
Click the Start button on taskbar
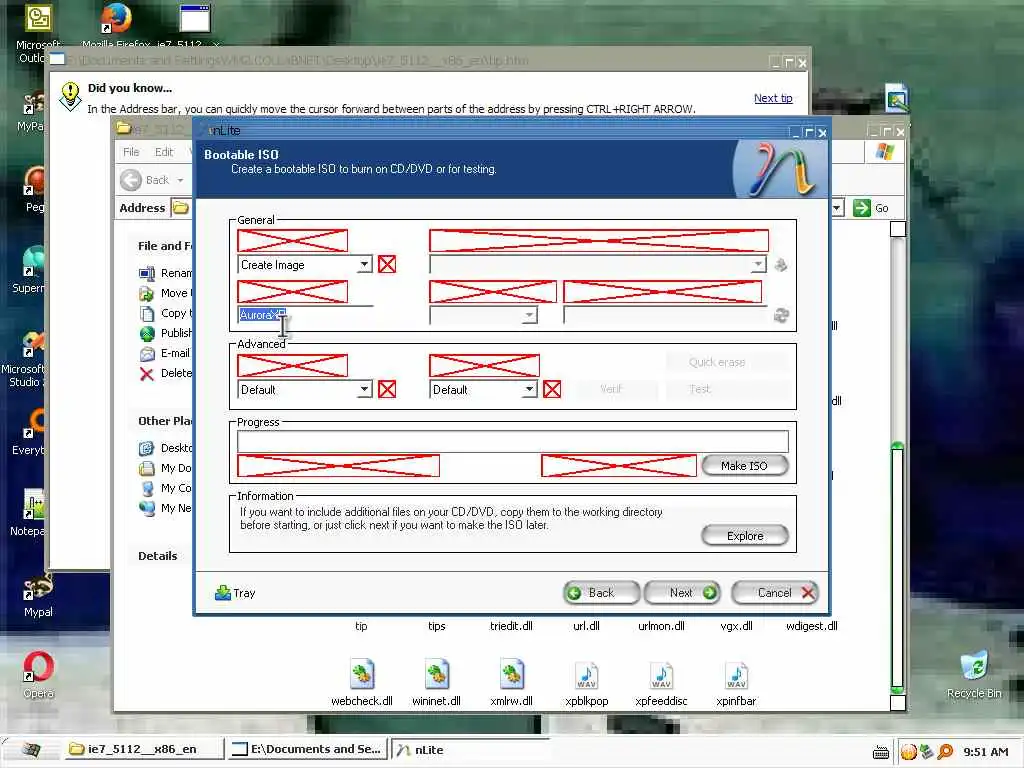pyautogui.click(x=31, y=750)
